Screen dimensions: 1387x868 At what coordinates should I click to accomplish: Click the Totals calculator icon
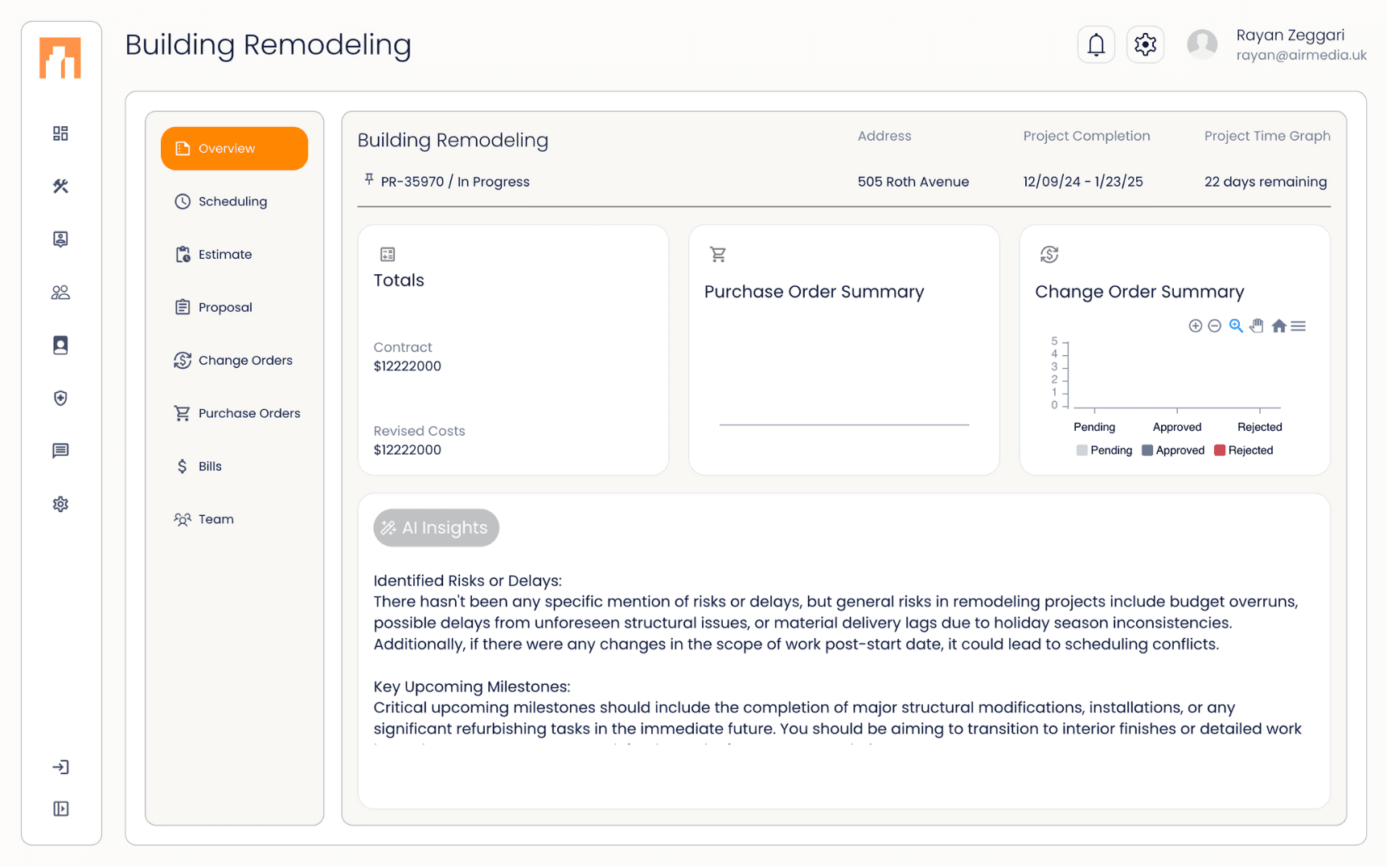[x=388, y=255]
